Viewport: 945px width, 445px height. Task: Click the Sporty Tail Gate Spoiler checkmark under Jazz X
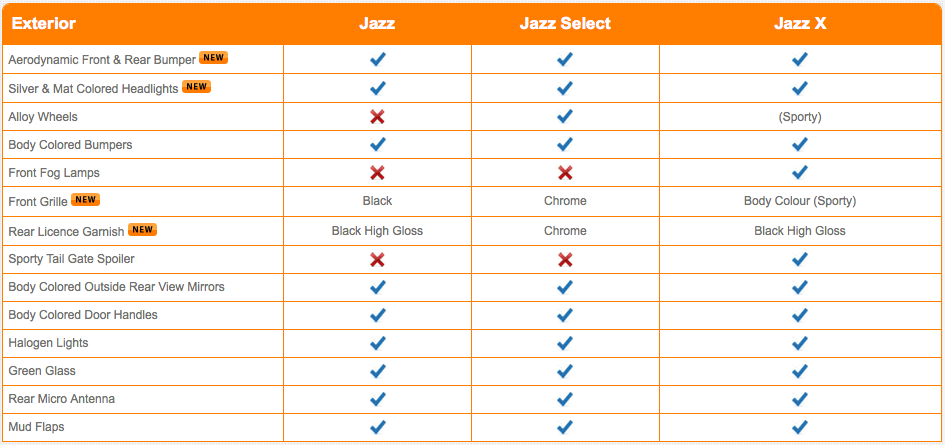(x=800, y=259)
